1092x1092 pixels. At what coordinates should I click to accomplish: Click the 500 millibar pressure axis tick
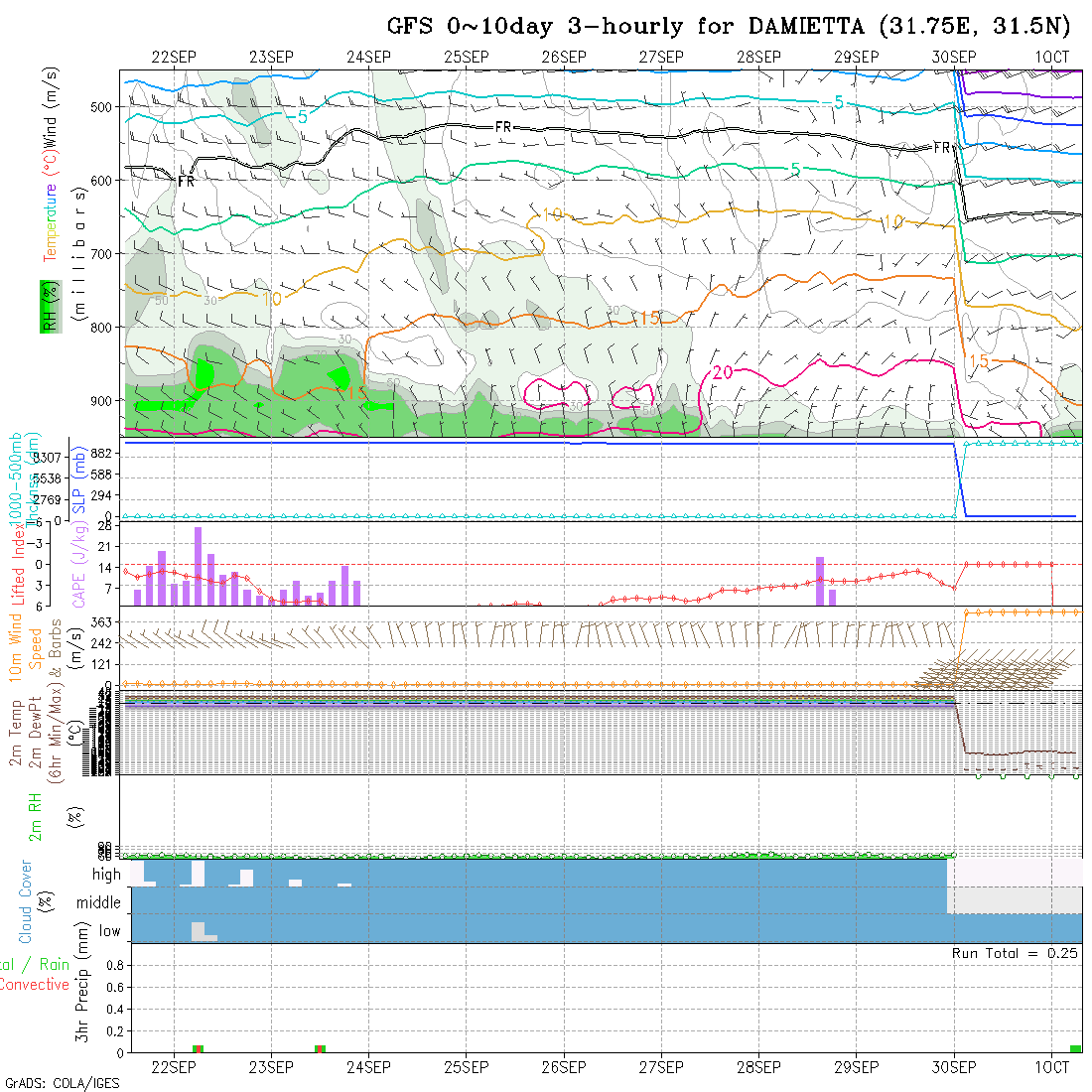(105, 106)
